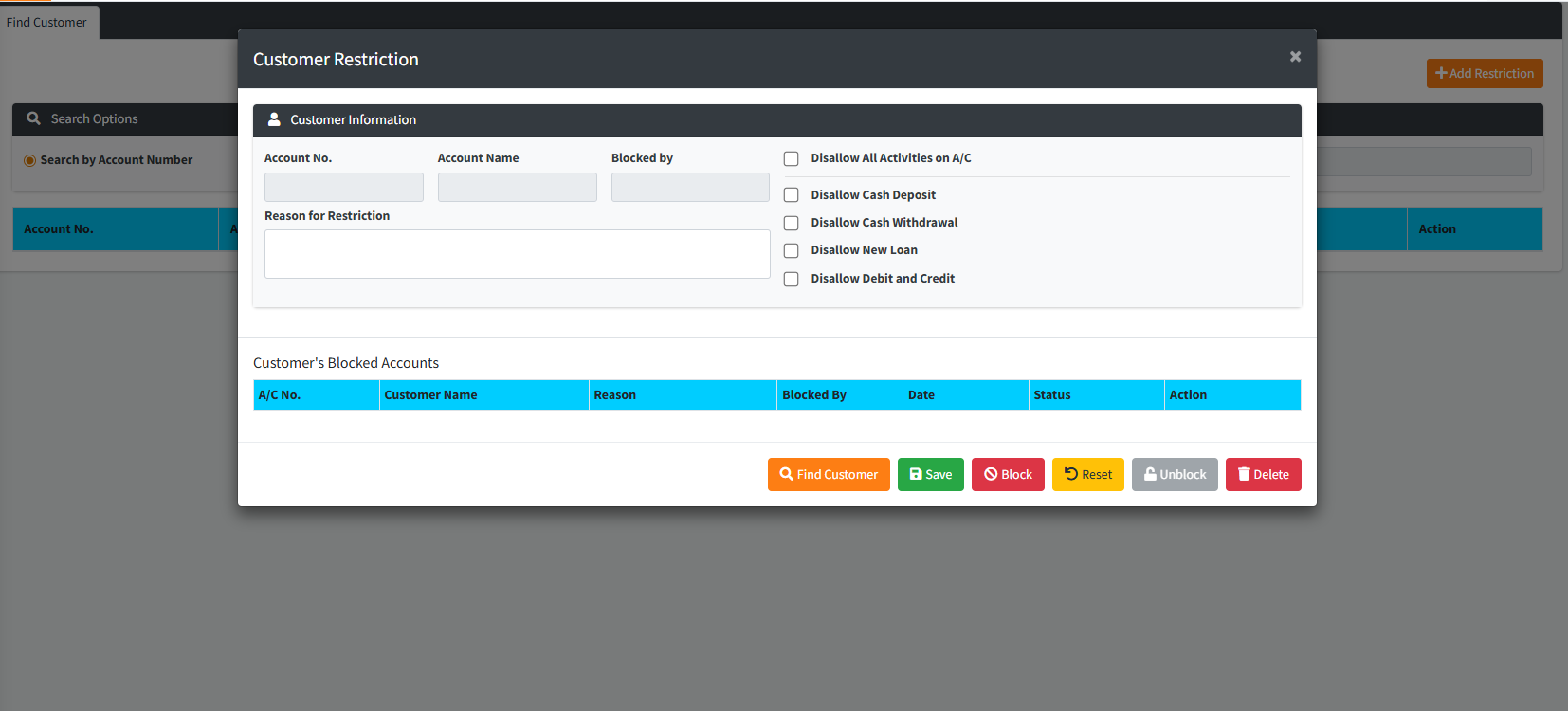Click the Find Customer magnifier button
The height and width of the screenshot is (711, 1568).
(828, 474)
